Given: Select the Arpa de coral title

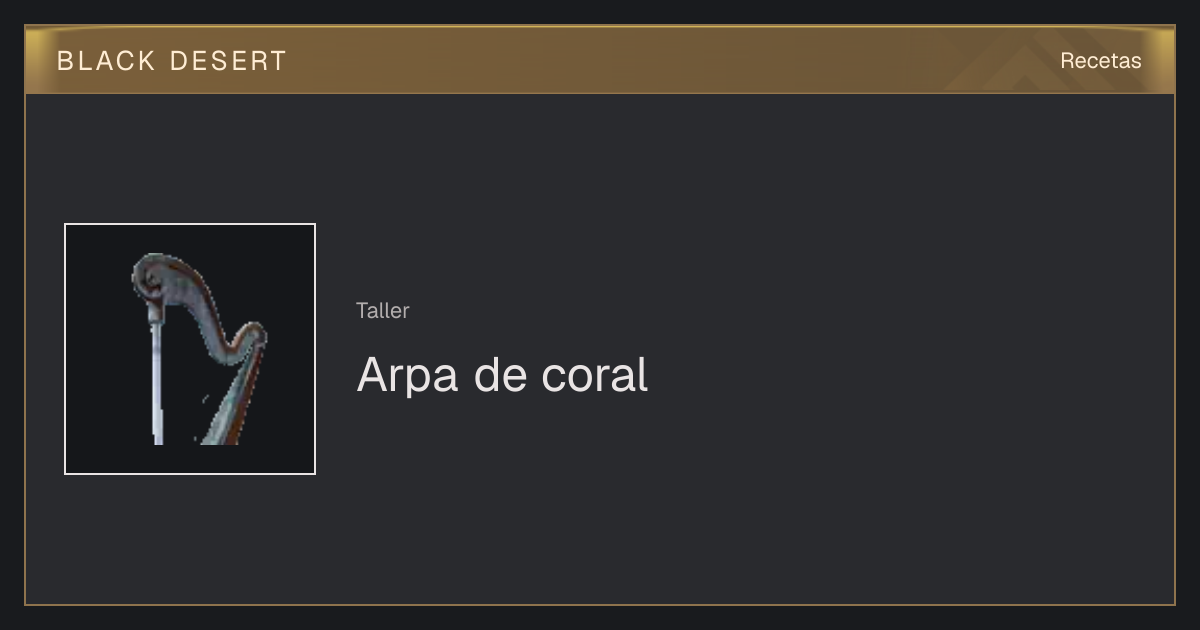Looking at the screenshot, I should [x=502, y=375].
